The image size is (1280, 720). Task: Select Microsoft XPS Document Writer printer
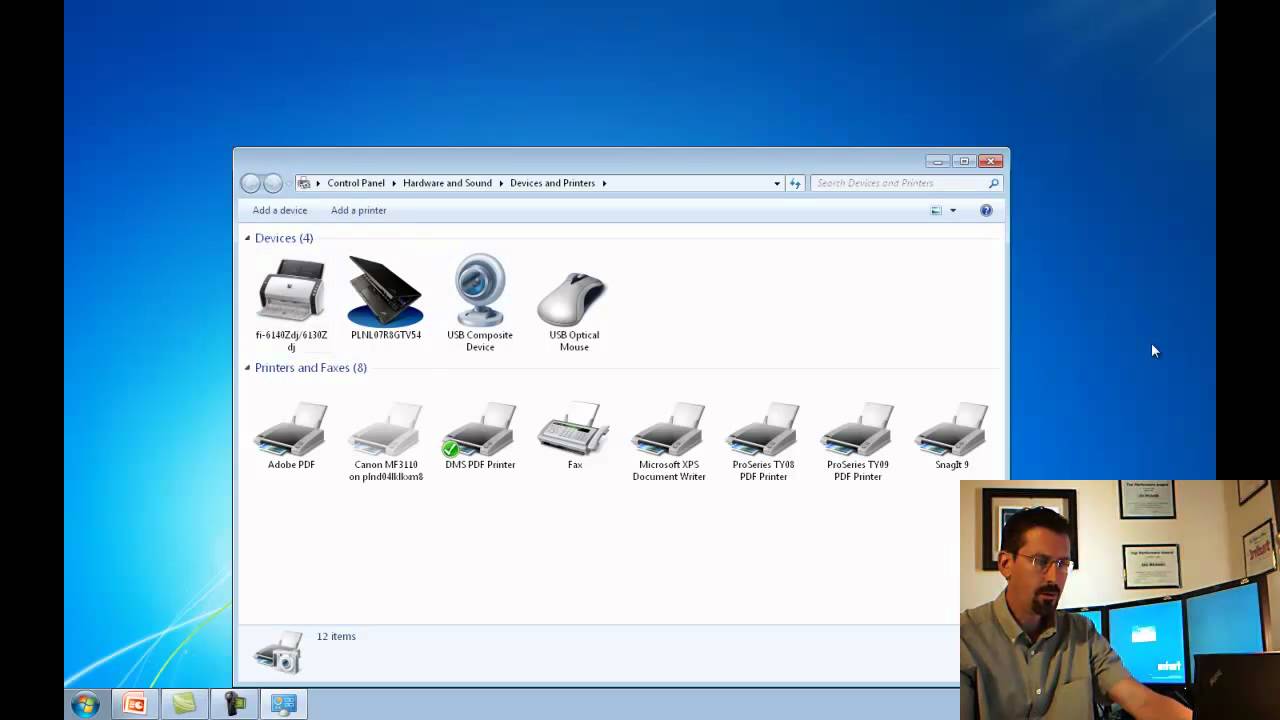(669, 430)
